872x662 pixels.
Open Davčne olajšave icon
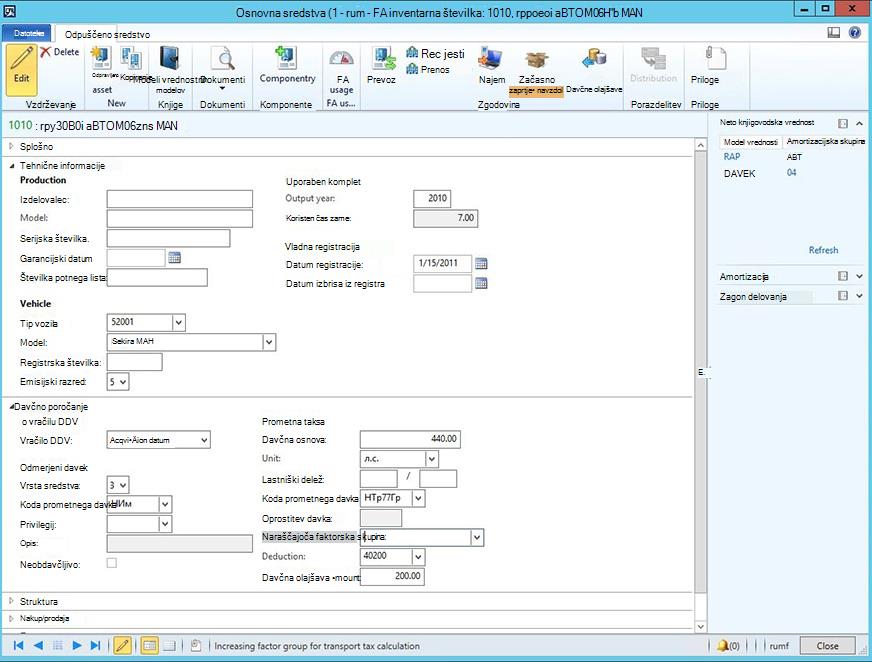(594, 60)
